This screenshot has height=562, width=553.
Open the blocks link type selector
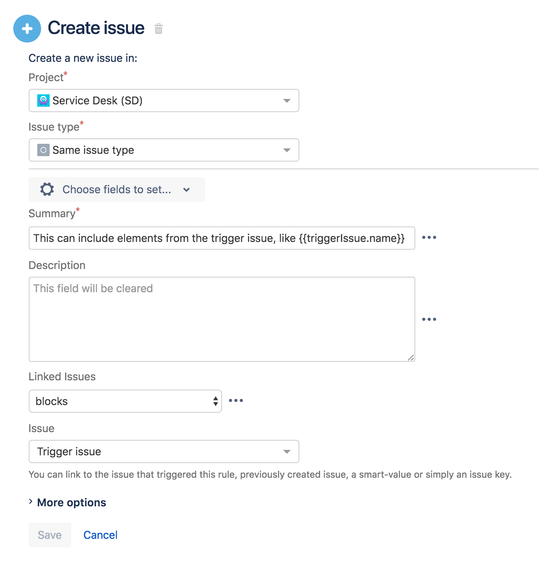[125, 401]
